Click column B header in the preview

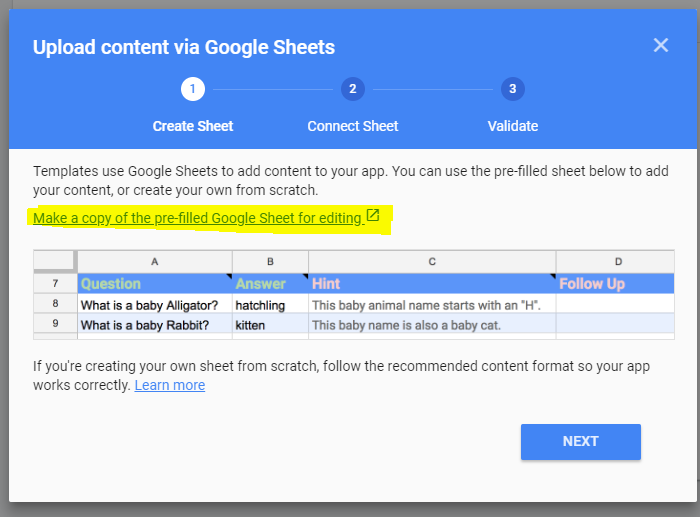point(271,262)
